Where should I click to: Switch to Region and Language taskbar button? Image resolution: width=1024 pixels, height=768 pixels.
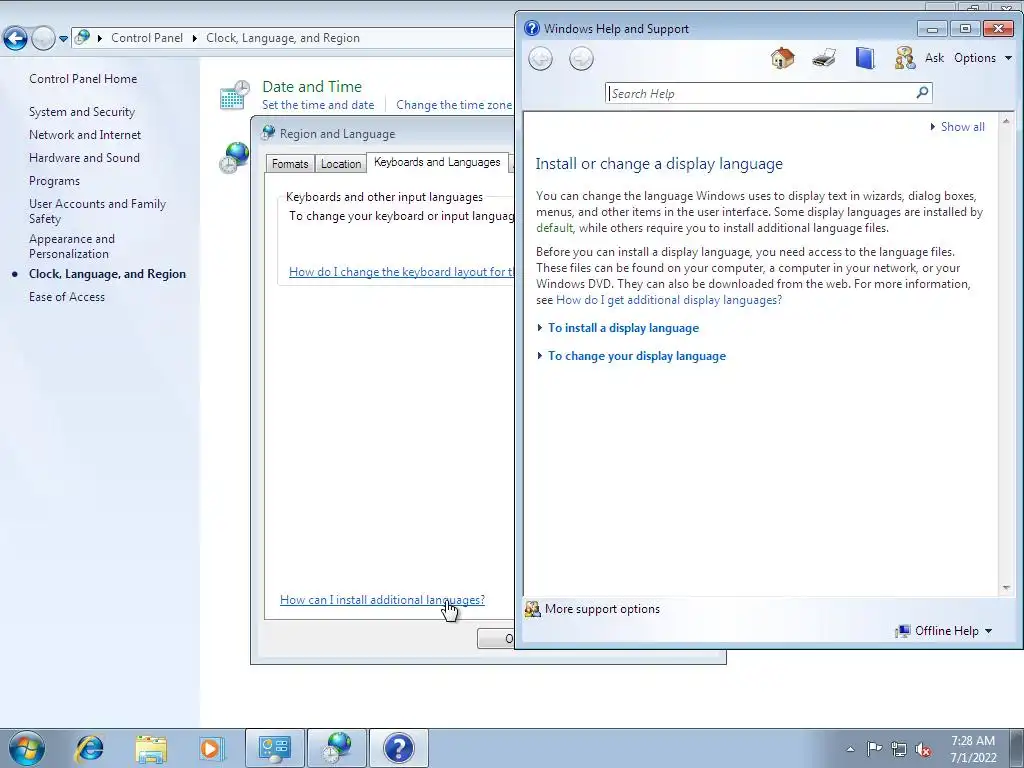click(x=336, y=748)
